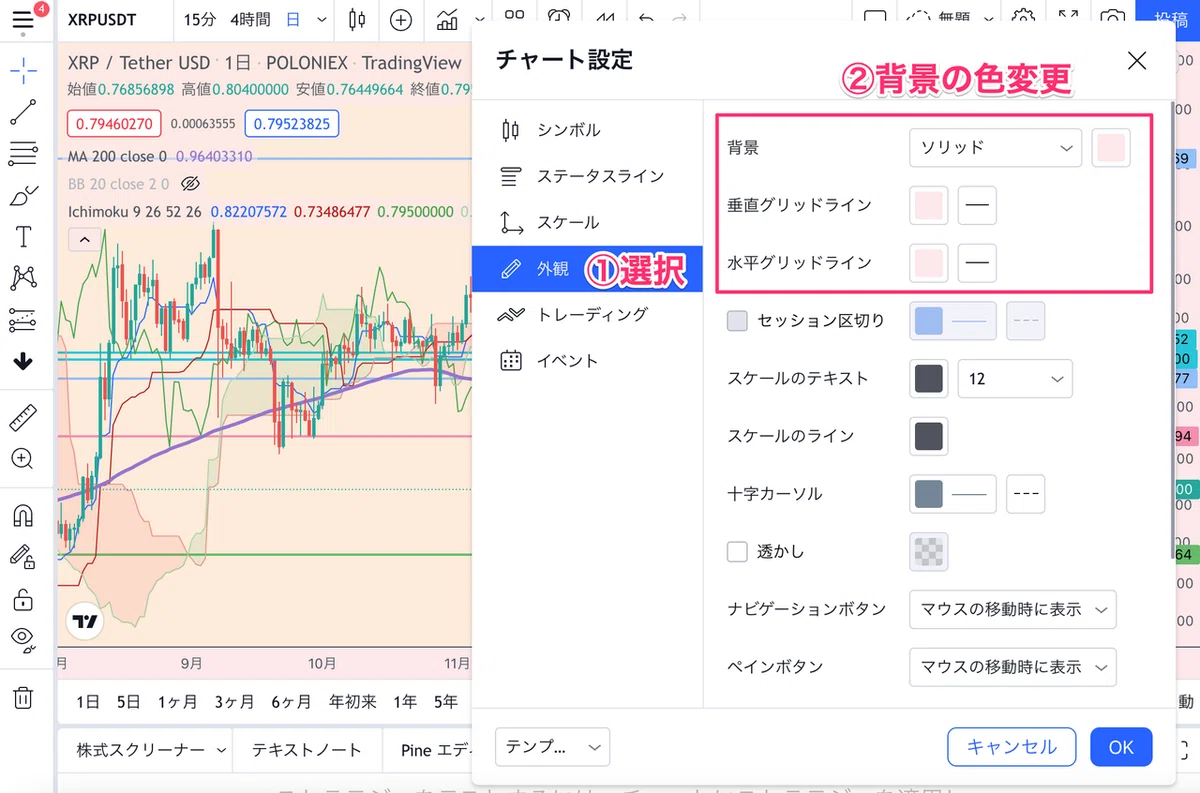Pick the スケールのテキスト color swatch
The height and width of the screenshot is (793, 1200).
click(929, 379)
